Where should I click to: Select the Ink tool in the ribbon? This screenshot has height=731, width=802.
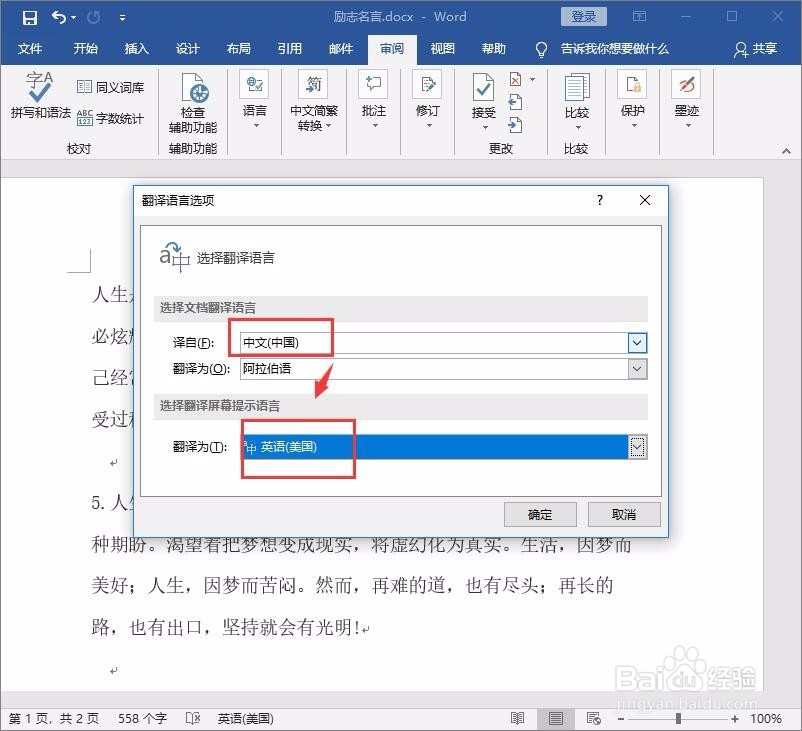[x=685, y=95]
